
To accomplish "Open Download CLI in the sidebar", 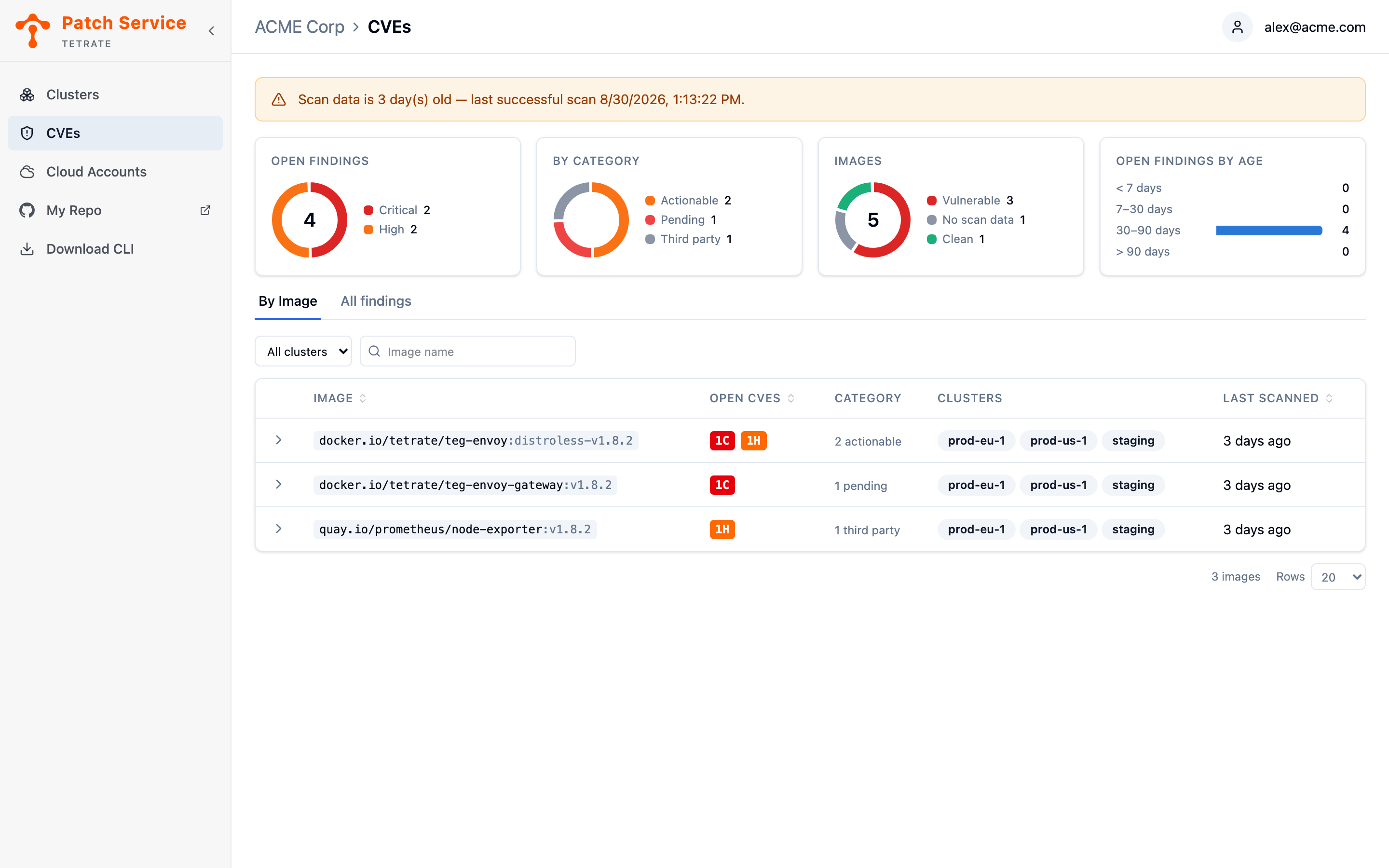I will tap(115, 248).
